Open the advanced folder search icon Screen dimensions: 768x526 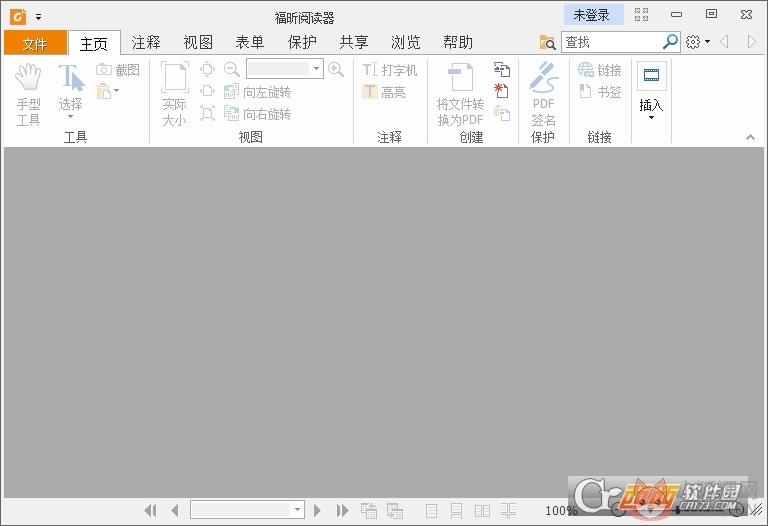pyautogui.click(x=547, y=43)
